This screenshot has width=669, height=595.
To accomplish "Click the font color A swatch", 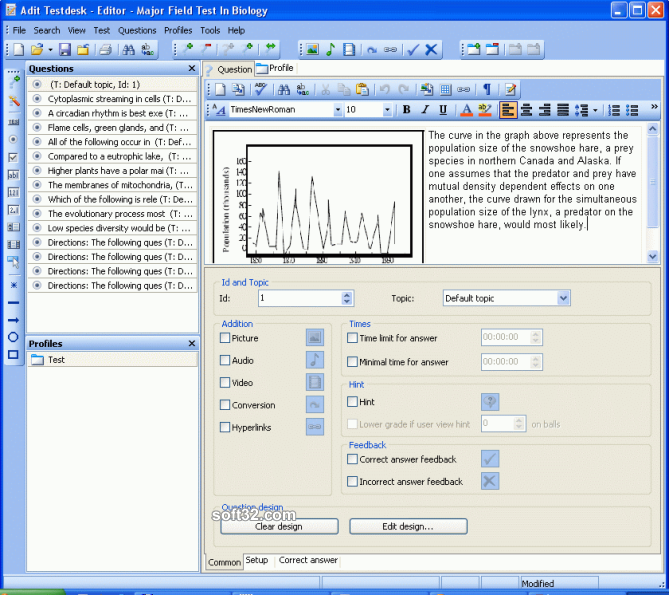I will [x=467, y=110].
